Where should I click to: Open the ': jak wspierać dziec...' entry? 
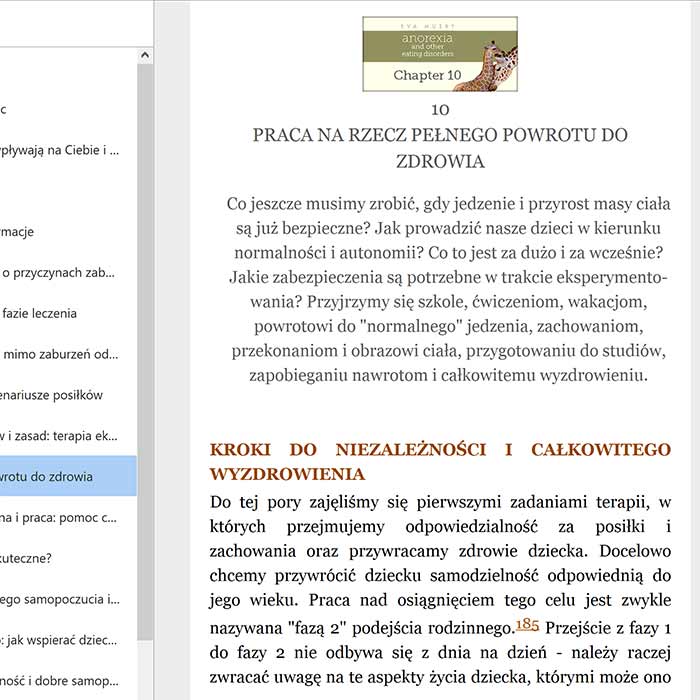click(x=60, y=640)
